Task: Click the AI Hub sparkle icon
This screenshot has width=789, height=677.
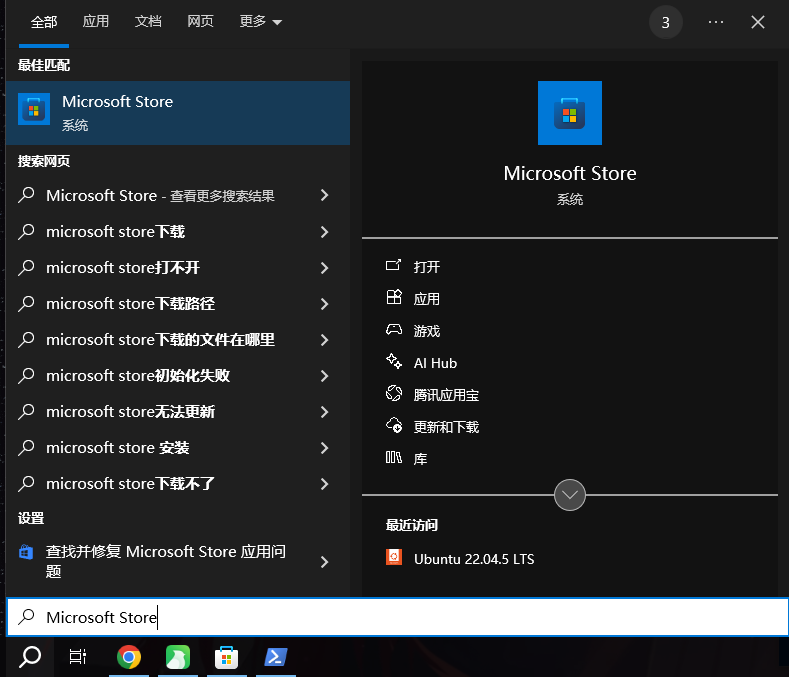Action: click(393, 361)
